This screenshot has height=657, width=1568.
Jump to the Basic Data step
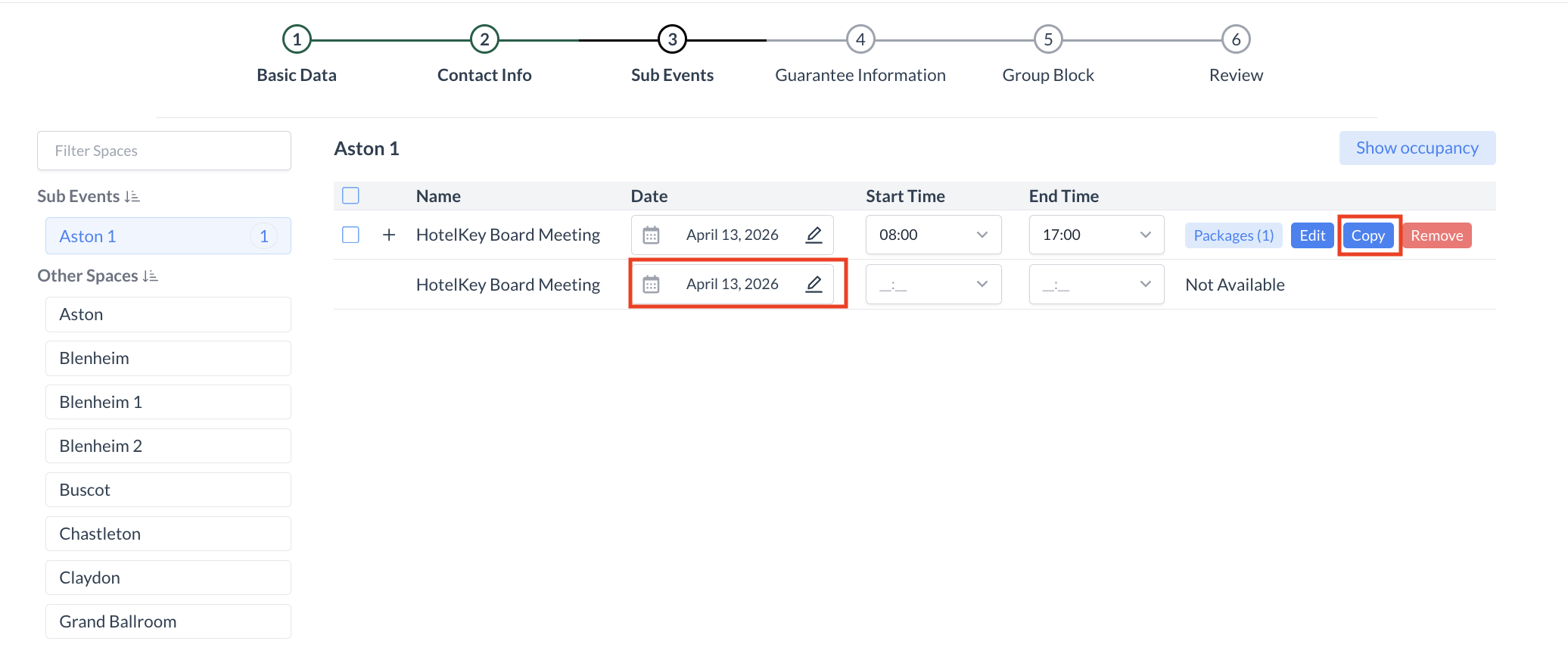coord(297,39)
